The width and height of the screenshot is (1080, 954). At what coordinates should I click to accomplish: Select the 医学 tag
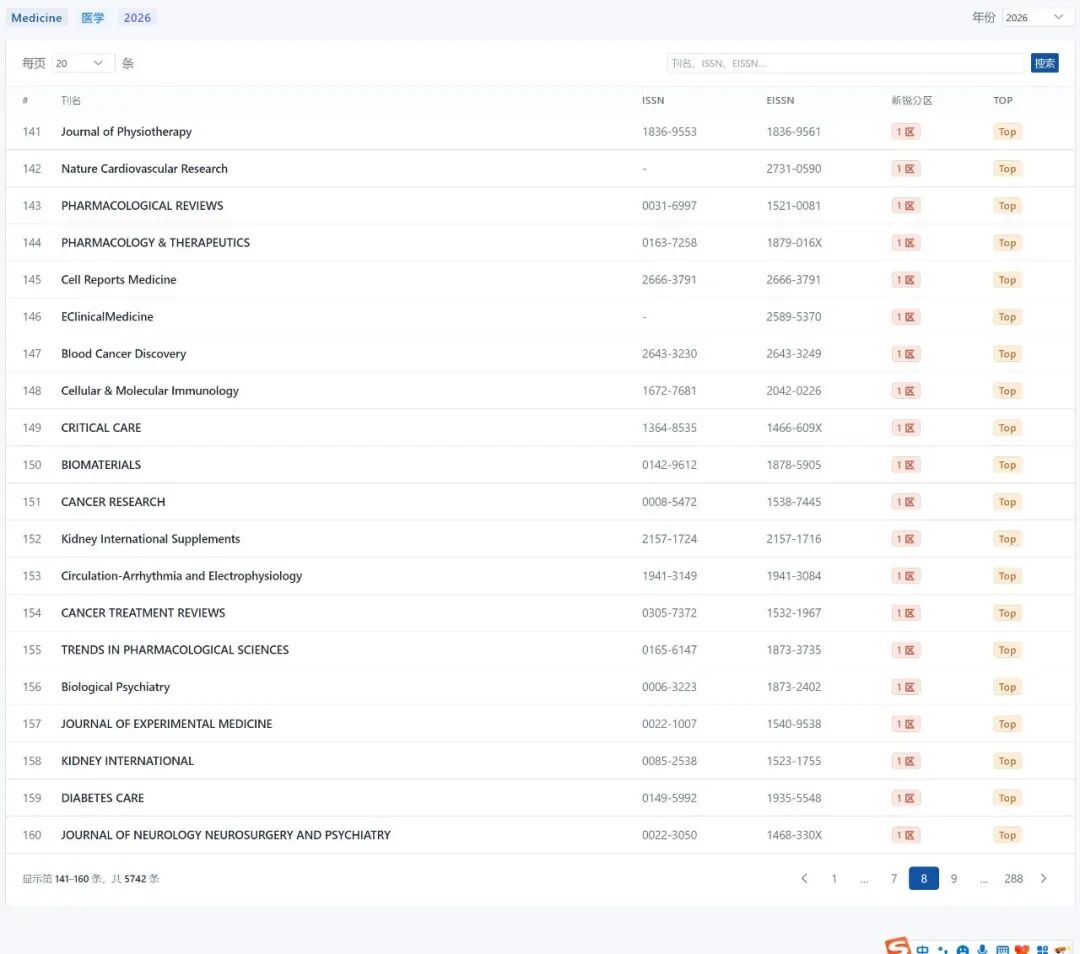[x=93, y=18]
